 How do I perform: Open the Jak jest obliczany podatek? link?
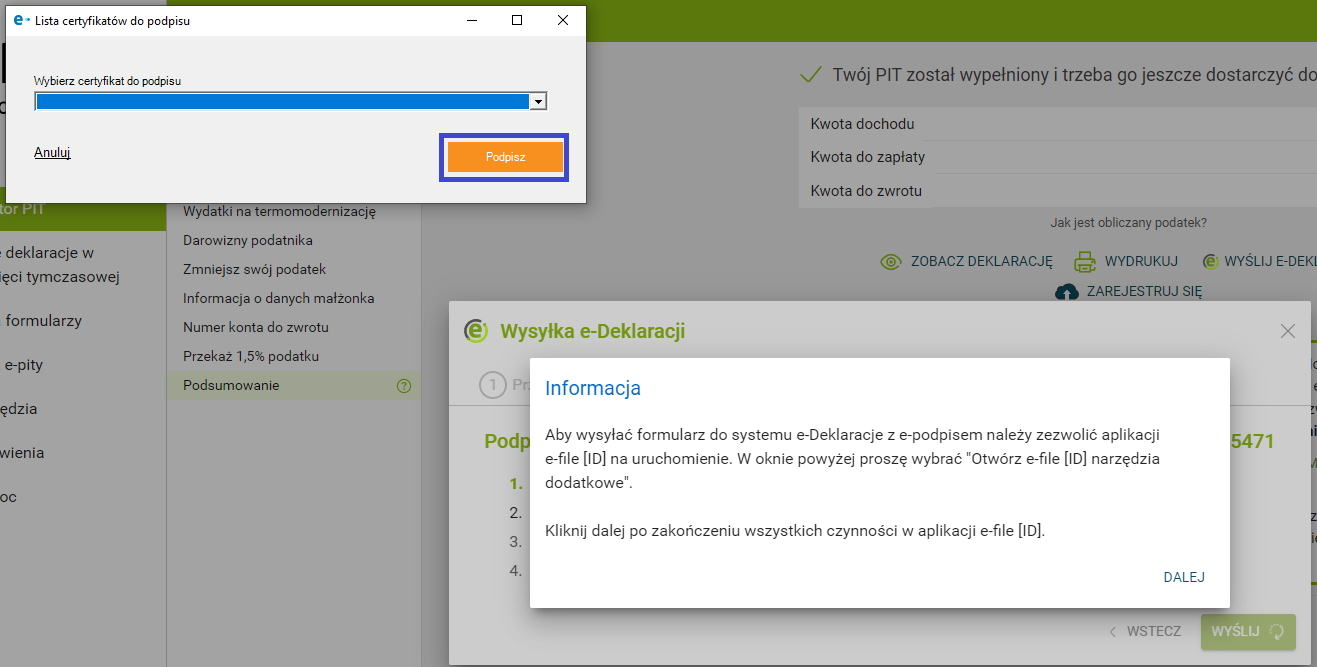1128,223
